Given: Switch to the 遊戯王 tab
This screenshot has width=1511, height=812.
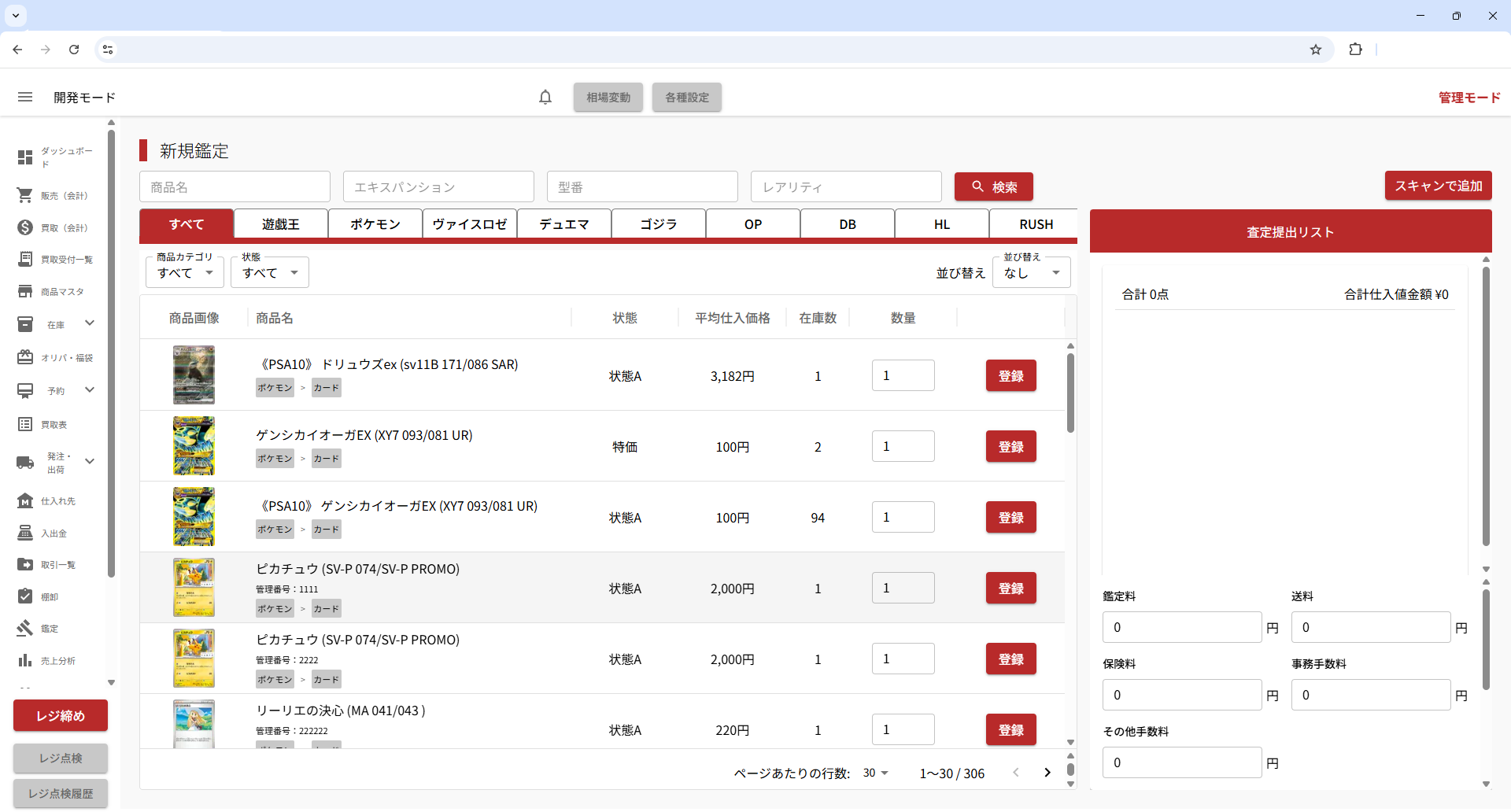Looking at the screenshot, I should 281,224.
